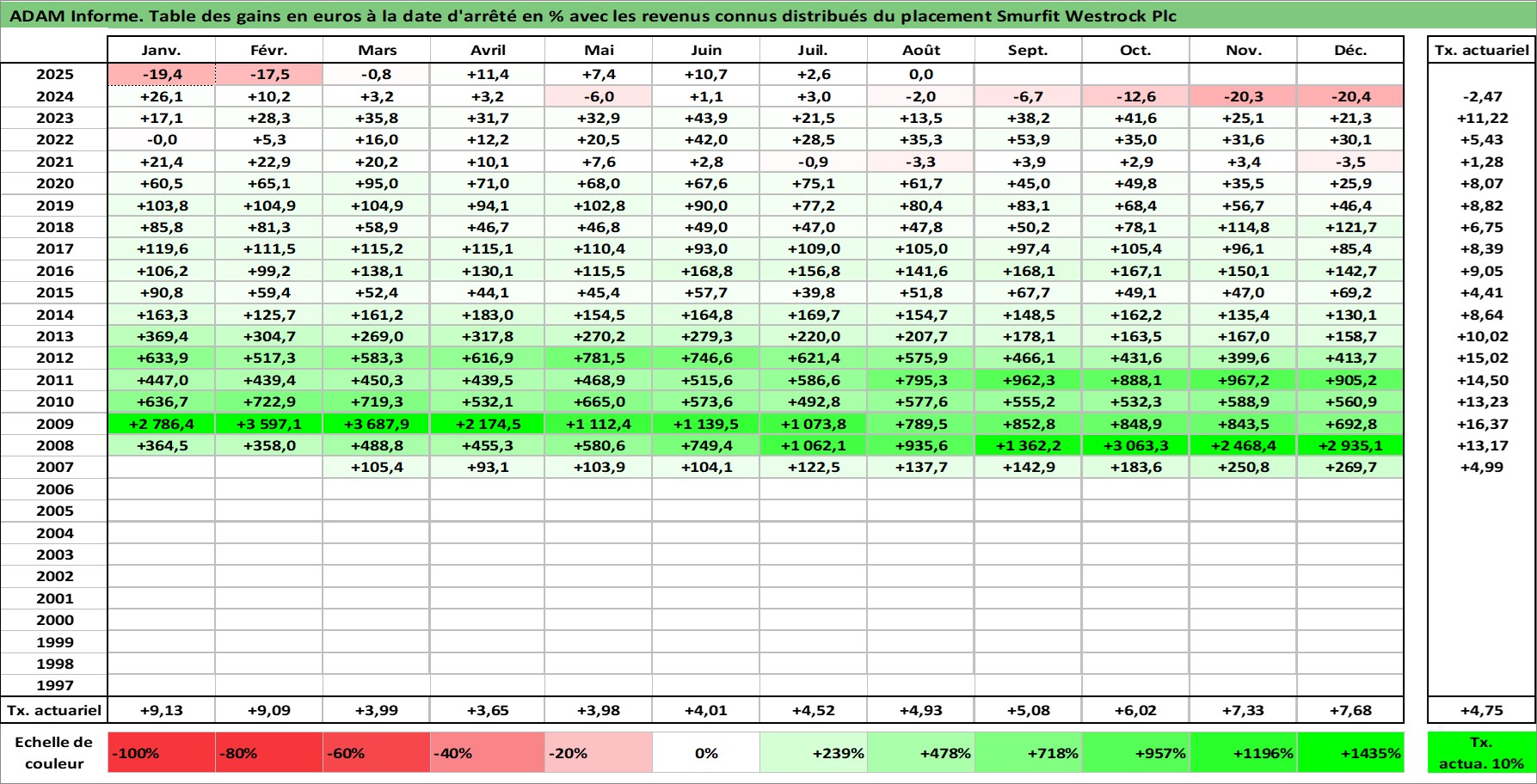1537x784 pixels.
Task: Select cell with value +967,2
Action: 1243,380
